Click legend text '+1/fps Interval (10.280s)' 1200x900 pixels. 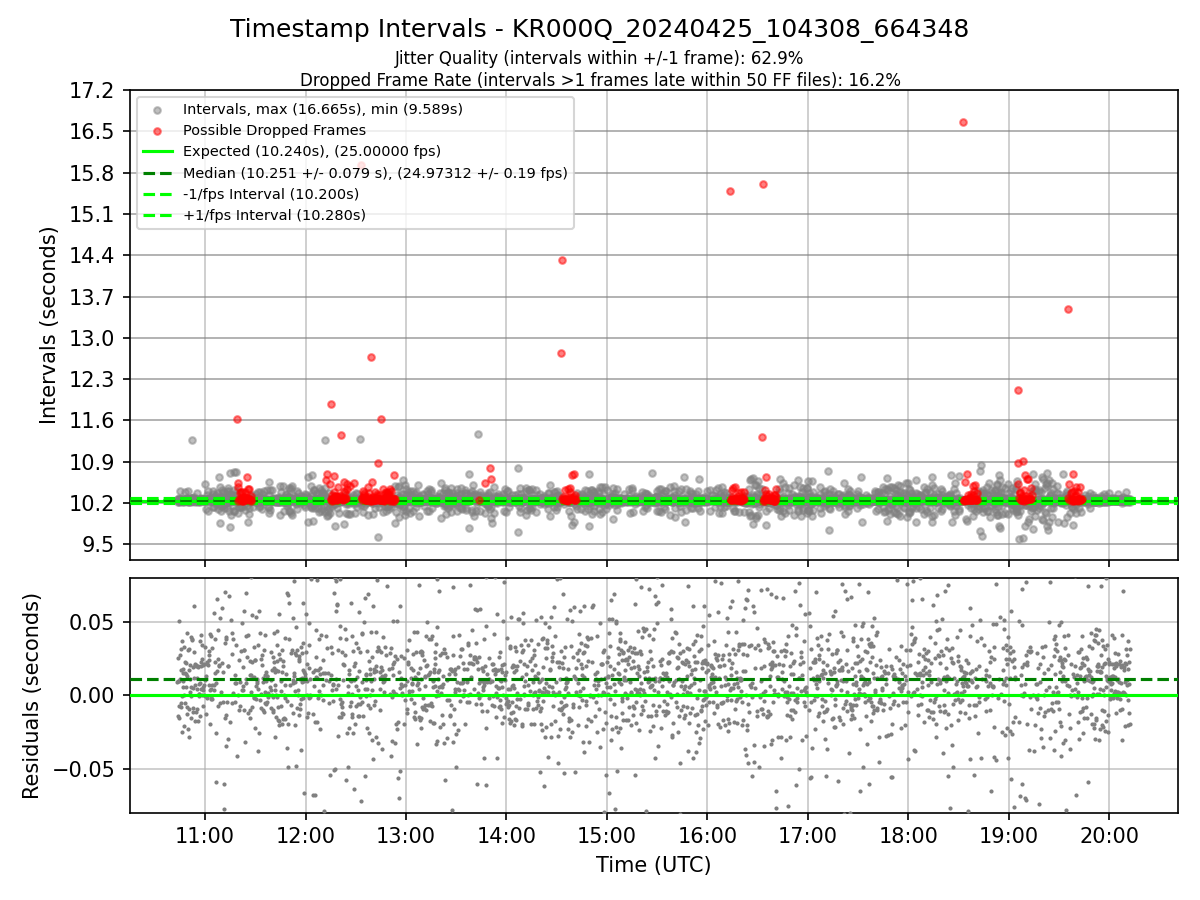pyautogui.click(x=274, y=215)
